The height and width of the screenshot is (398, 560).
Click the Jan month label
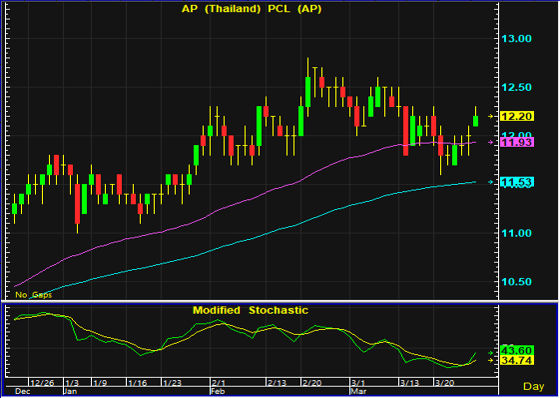(70, 392)
